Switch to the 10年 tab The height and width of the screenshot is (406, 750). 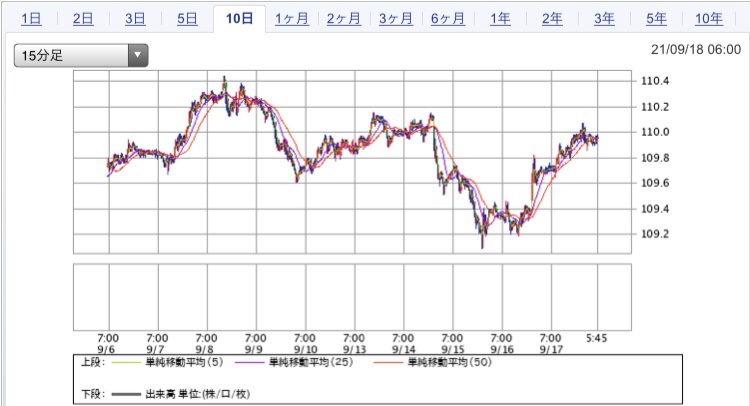tap(709, 19)
